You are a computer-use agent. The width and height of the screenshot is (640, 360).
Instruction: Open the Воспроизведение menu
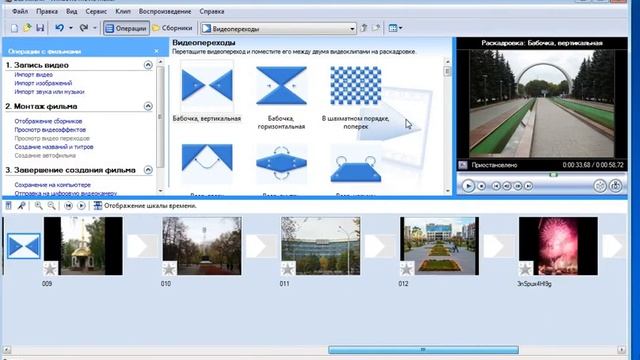pyautogui.click(x=165, y=11)
